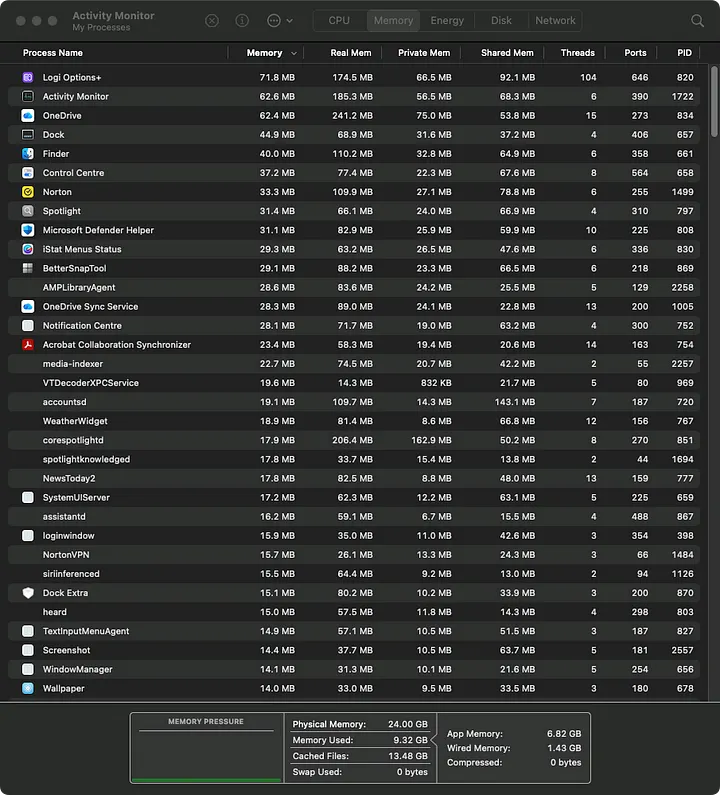Switch to the CPU tab
This screenshot has height=795, width=720.
point(339,21)
